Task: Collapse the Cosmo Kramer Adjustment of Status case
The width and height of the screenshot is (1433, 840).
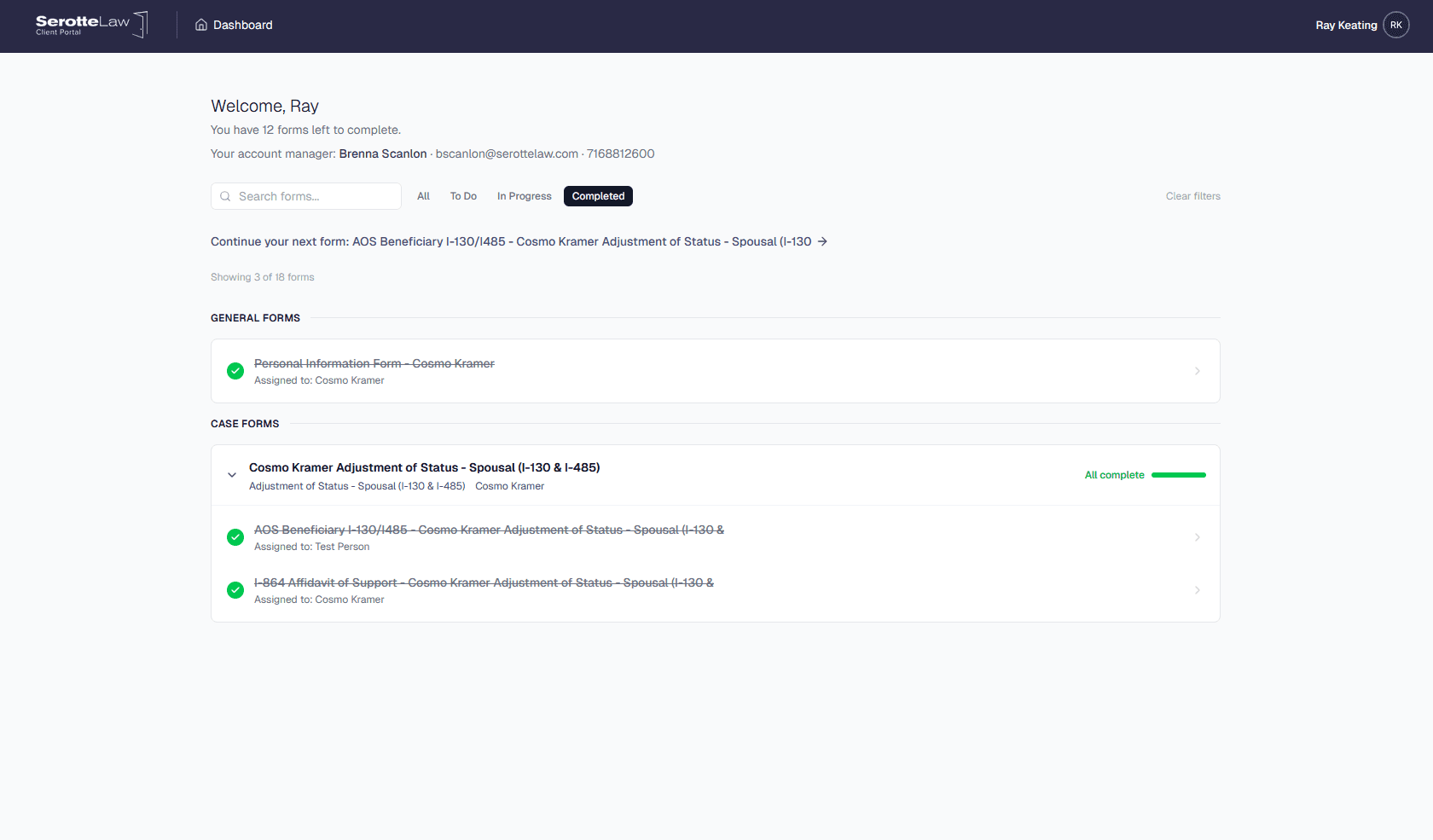Action: coord(232,475)
